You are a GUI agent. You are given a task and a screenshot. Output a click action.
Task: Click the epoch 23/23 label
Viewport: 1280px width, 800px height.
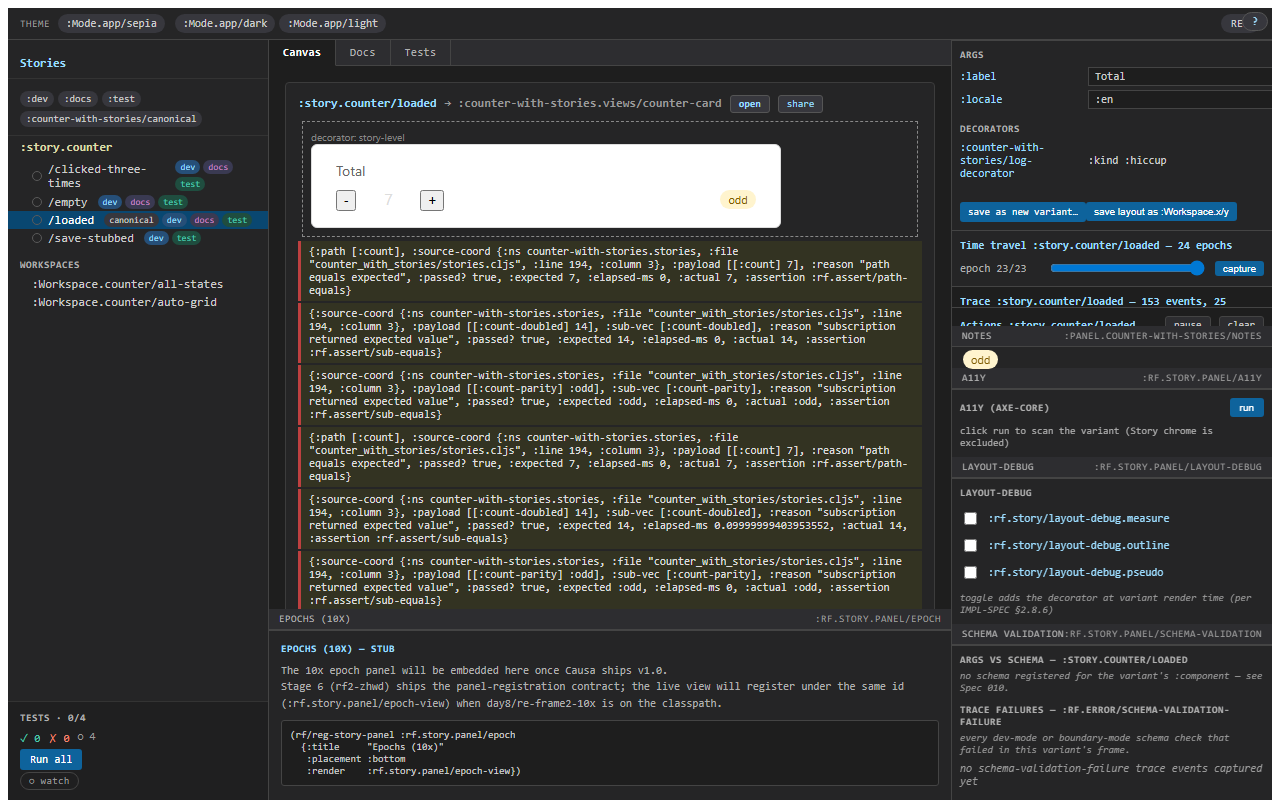[x=994, y=268]
